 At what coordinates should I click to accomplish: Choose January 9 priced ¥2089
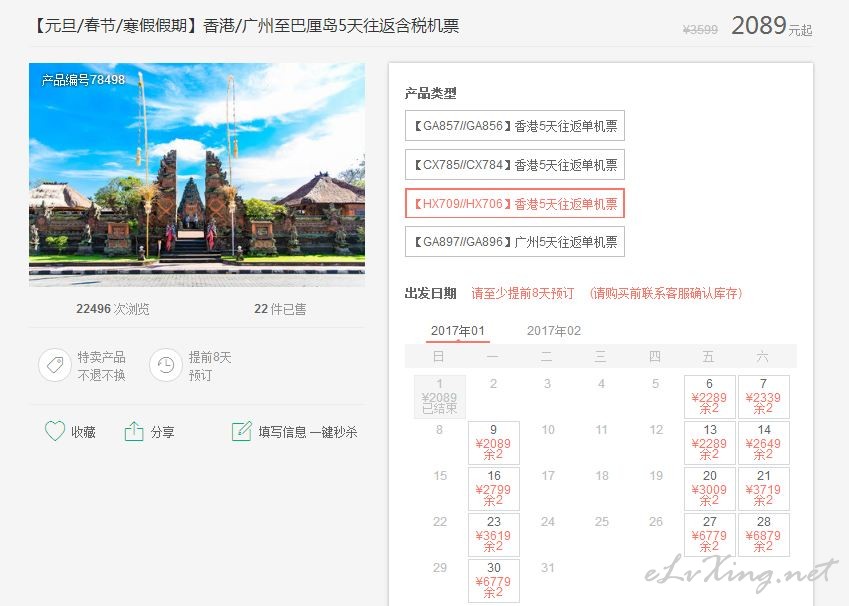click(493, 442)
